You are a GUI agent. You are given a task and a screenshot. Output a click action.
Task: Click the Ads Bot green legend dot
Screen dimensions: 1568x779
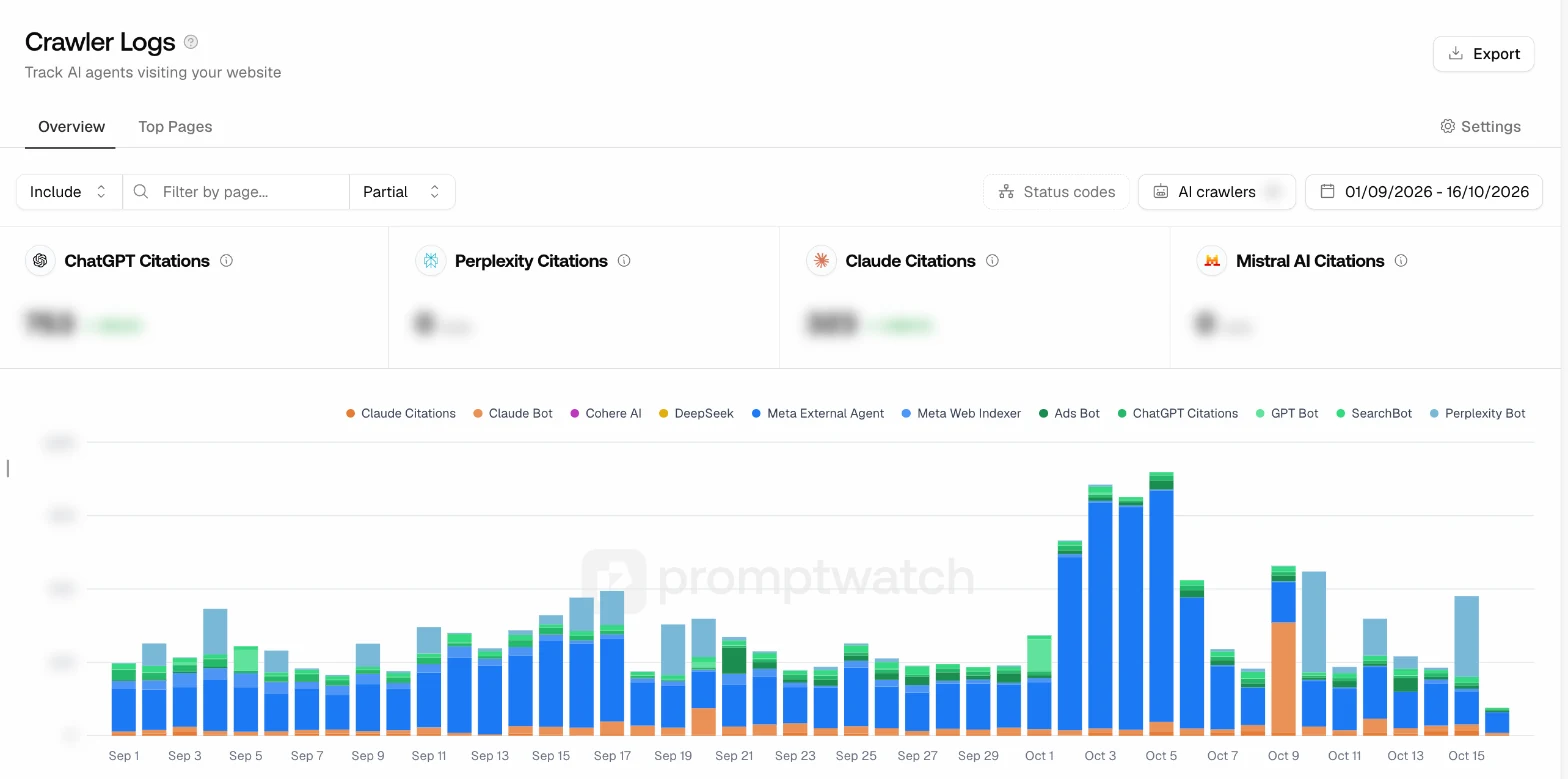[1044, 413]
